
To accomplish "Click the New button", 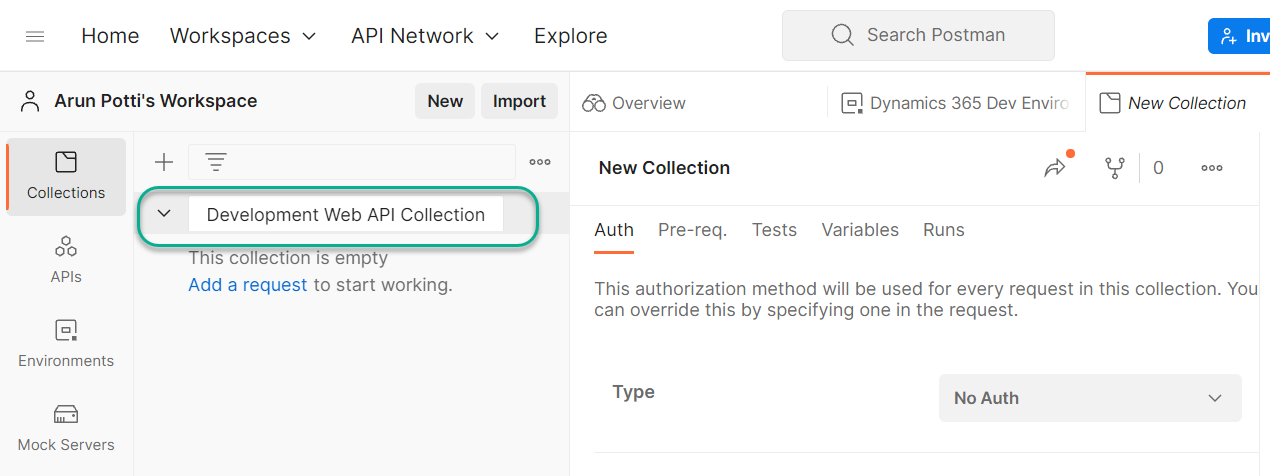I will pyautogui.click(x=445, y=101).
